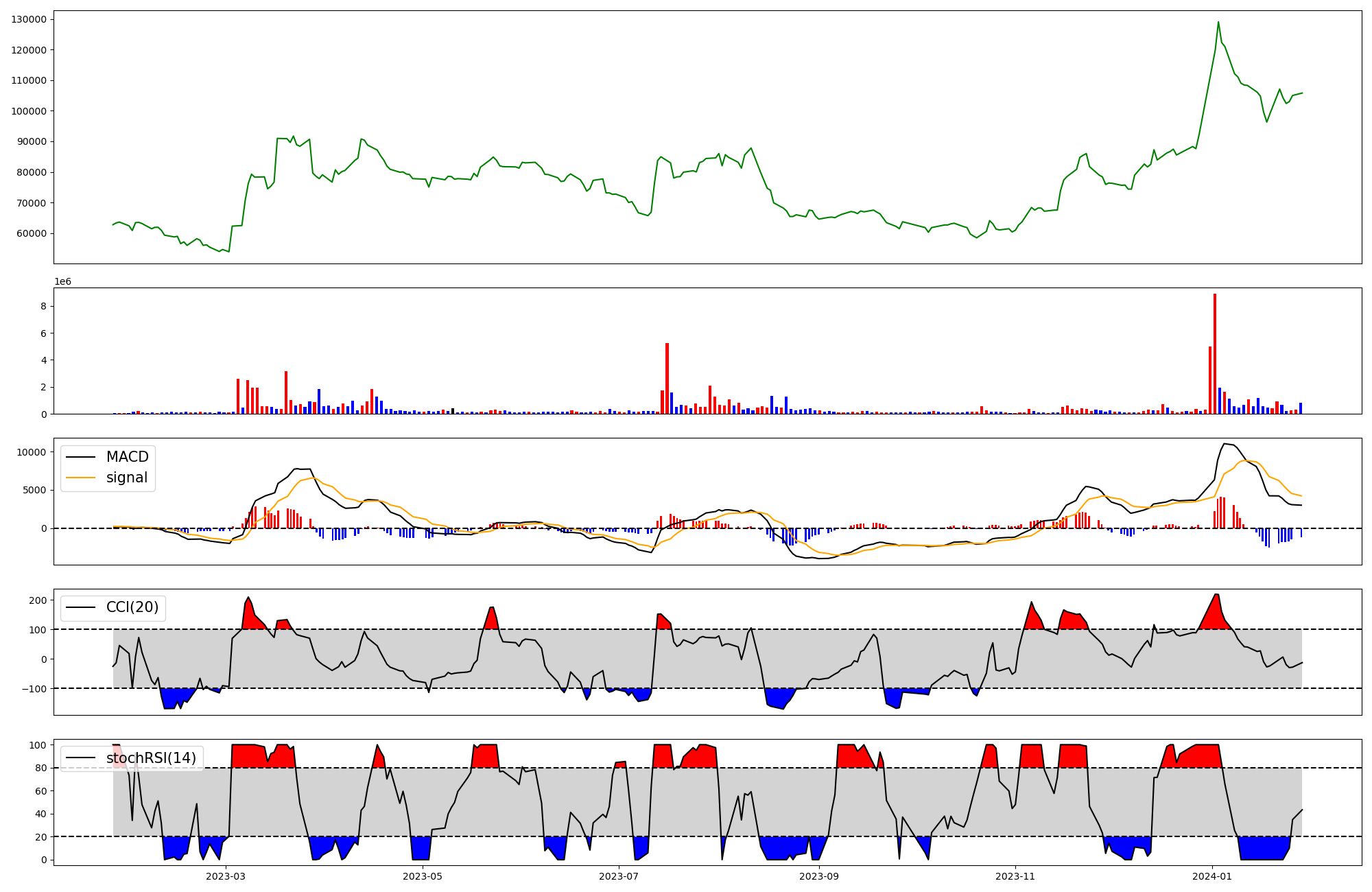Click the orange signal legend entry
The height and width of the screenshot is (892, 1372).
tap(127, 478)
